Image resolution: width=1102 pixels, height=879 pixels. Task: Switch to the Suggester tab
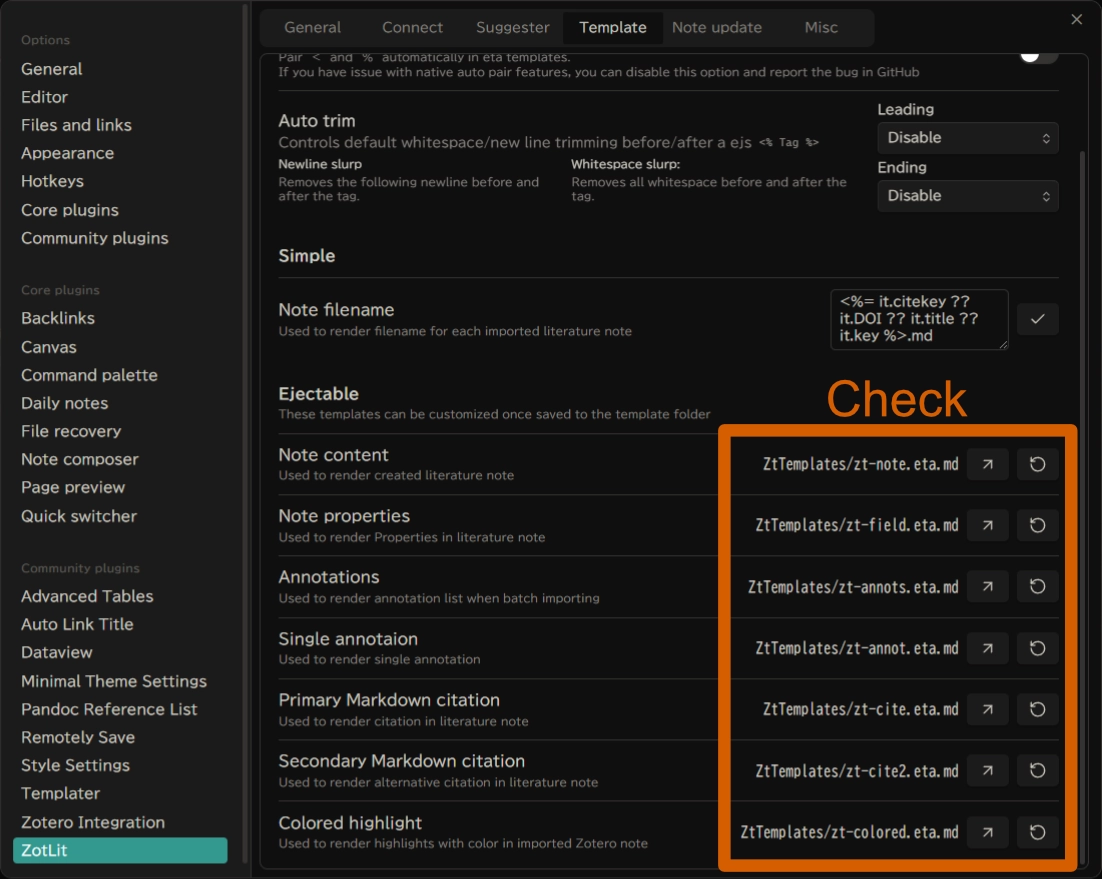tap(512, 27)
